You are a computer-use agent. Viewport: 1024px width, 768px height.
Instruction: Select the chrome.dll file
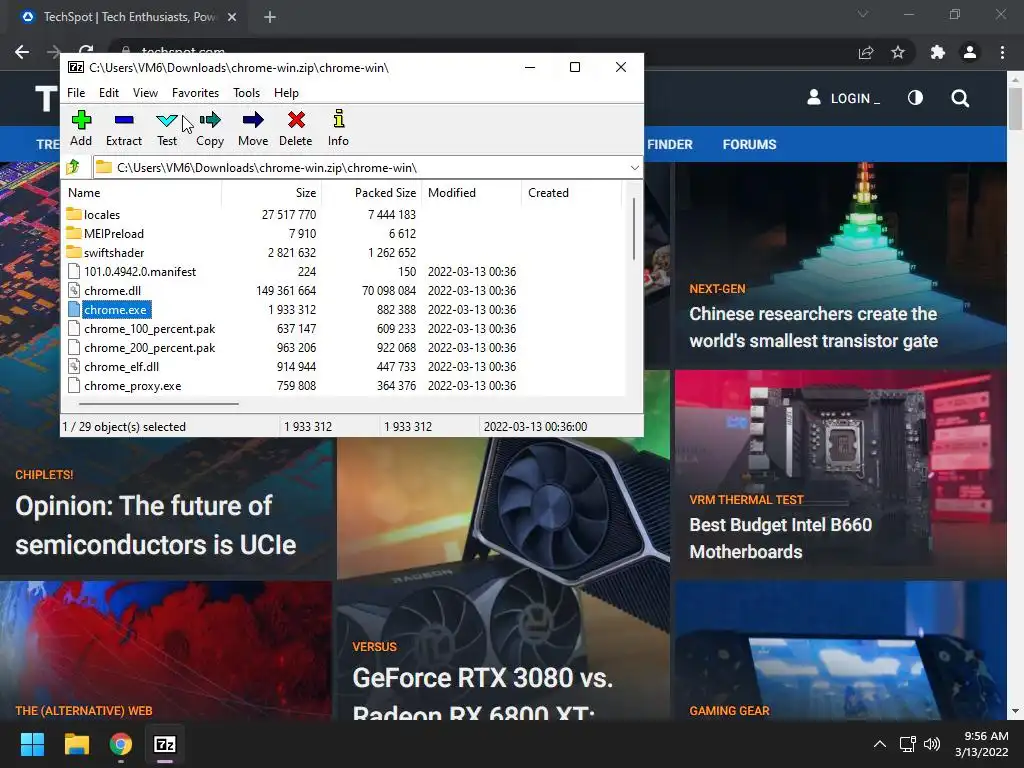pyautogui.click(x=112, y=291)
